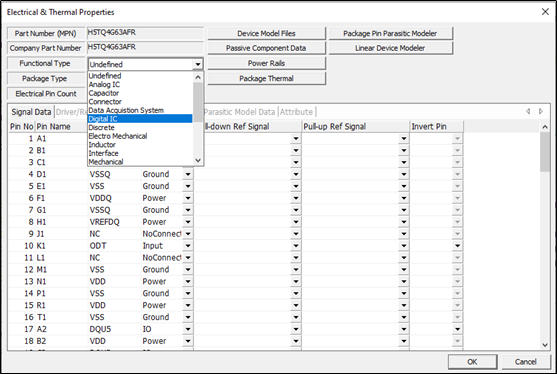Choose Analog IC from the list

coord(140,84)
